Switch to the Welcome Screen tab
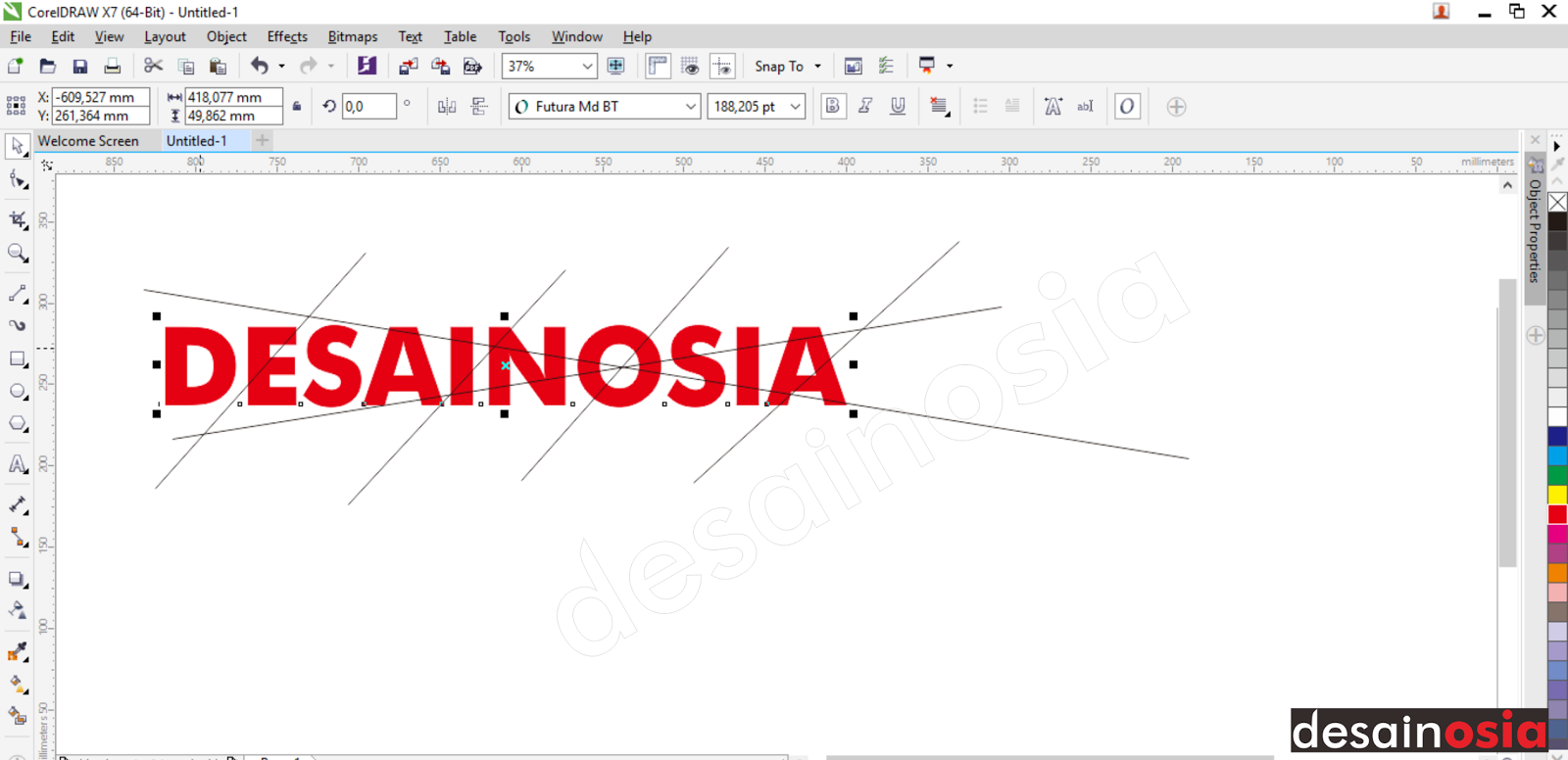This screenshot has width=1568, height=760. coord(88,140)
